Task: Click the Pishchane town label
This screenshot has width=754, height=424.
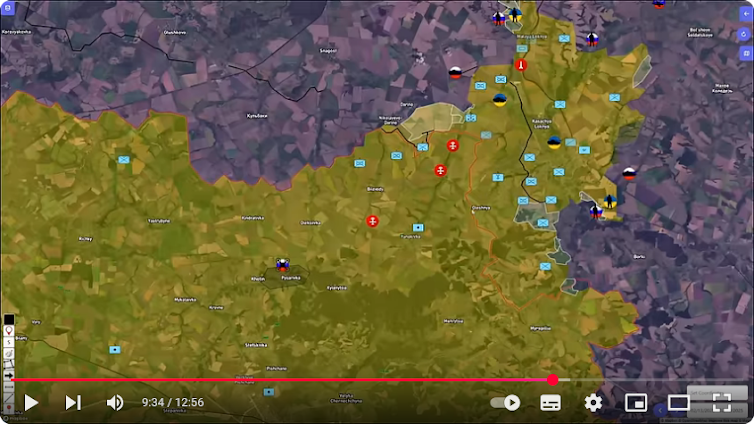Action: tap(276, 369)
